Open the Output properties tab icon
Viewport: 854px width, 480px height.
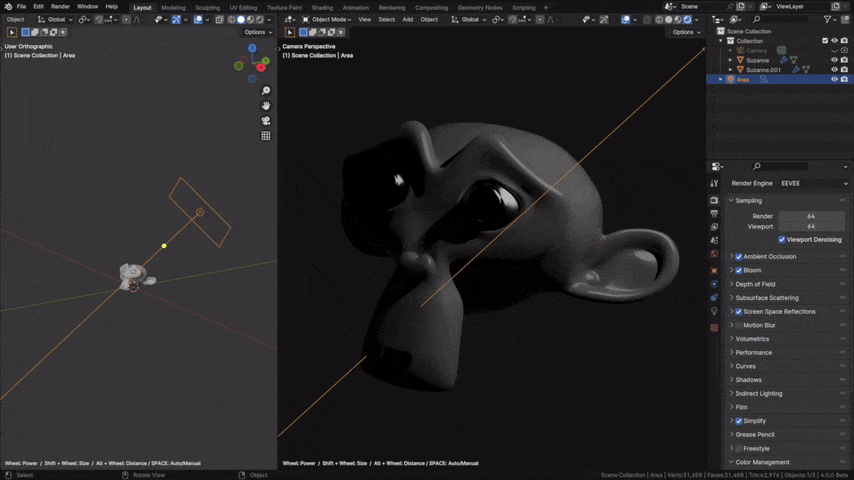click(714, 214)
